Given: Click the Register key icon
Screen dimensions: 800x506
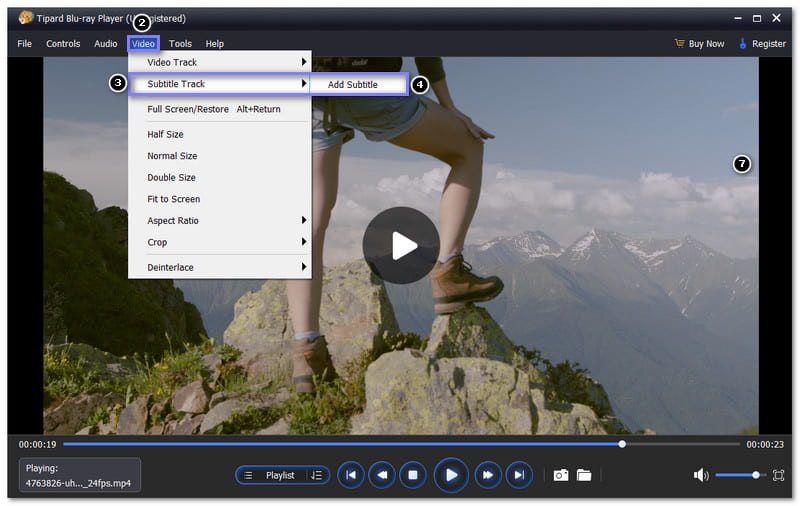Looking at the screenshot, I should (743, 43).
